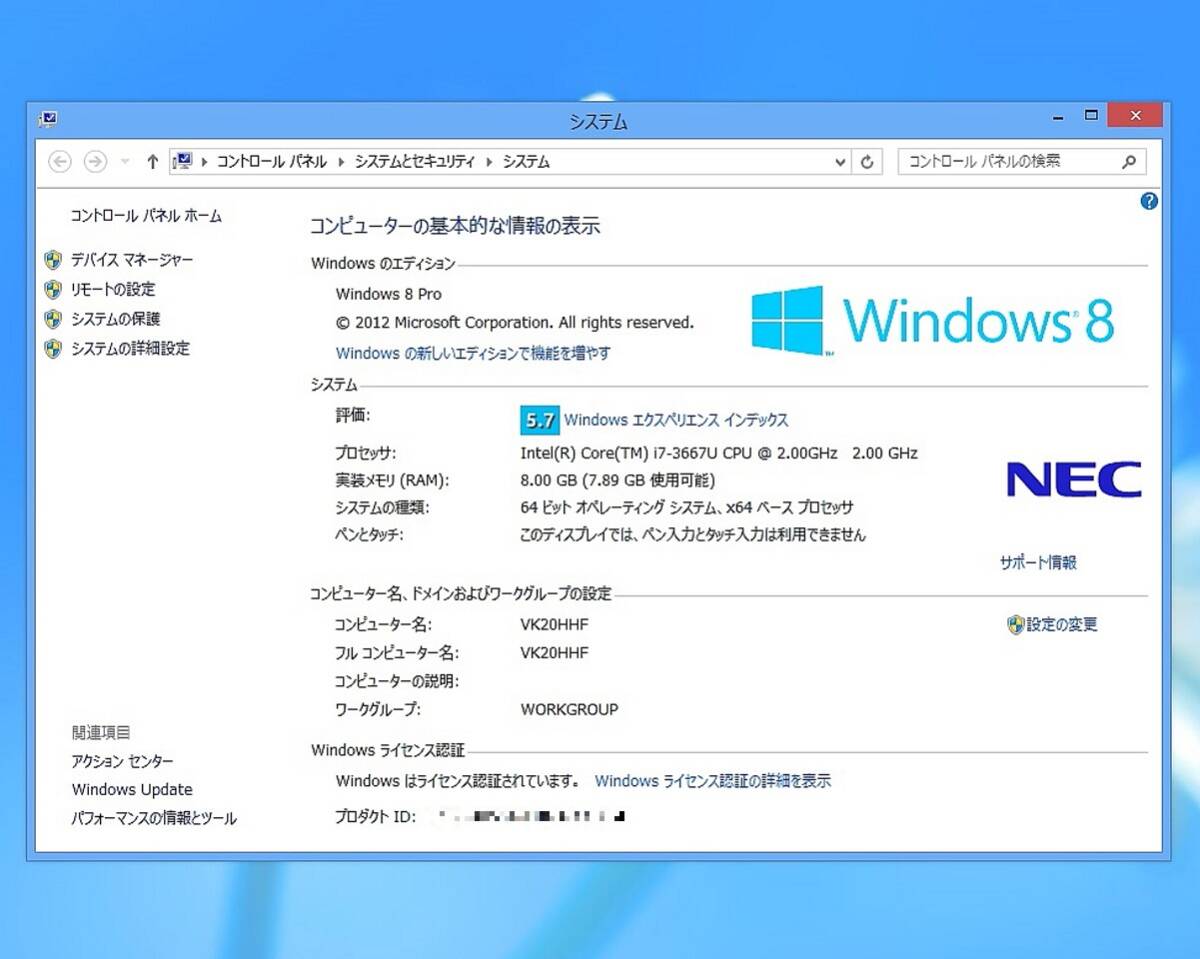Open Windows の新しいエディションで機能を増やす link
The width and height of the screenshot is (1200, 959).
click(473, 353)
